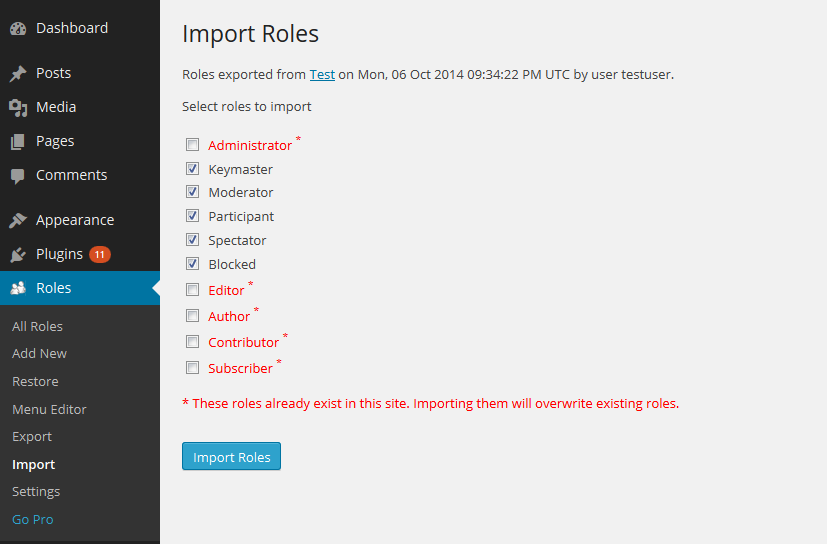
Task: Check the Author role checkbox
Action: coord(193,316)
